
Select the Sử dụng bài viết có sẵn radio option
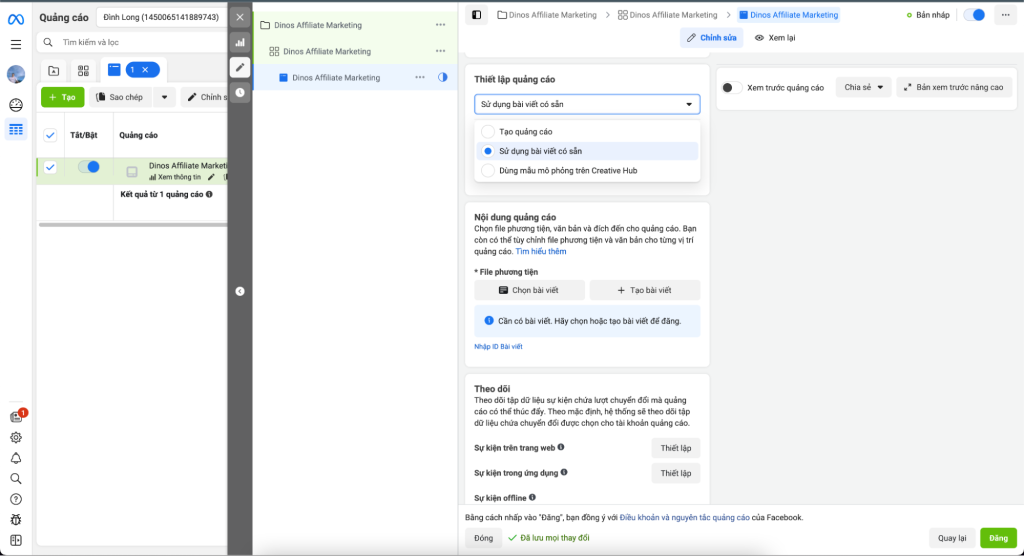[x=488, y=151]
